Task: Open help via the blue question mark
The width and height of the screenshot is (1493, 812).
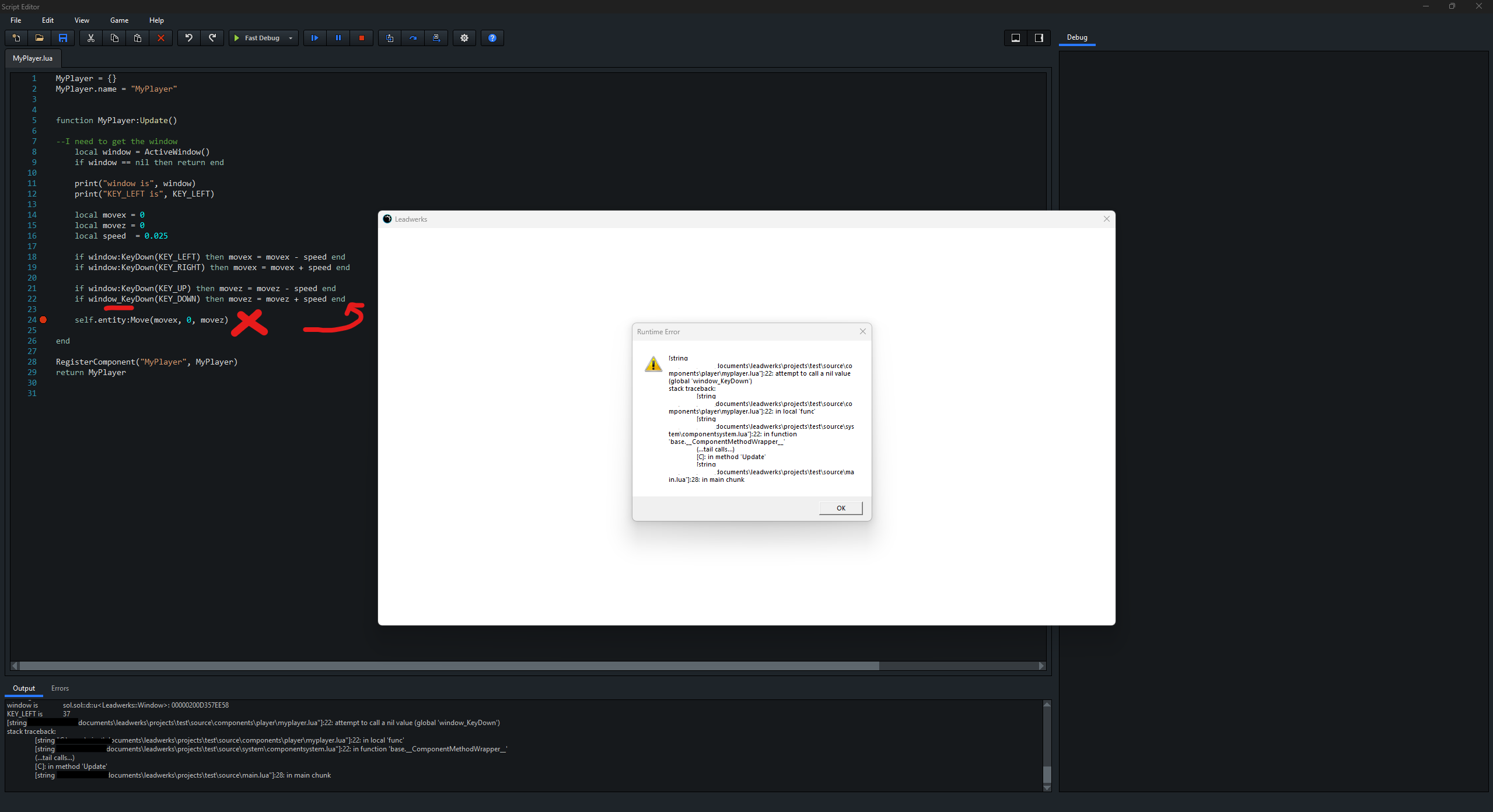Action: [x=492, y=38]
